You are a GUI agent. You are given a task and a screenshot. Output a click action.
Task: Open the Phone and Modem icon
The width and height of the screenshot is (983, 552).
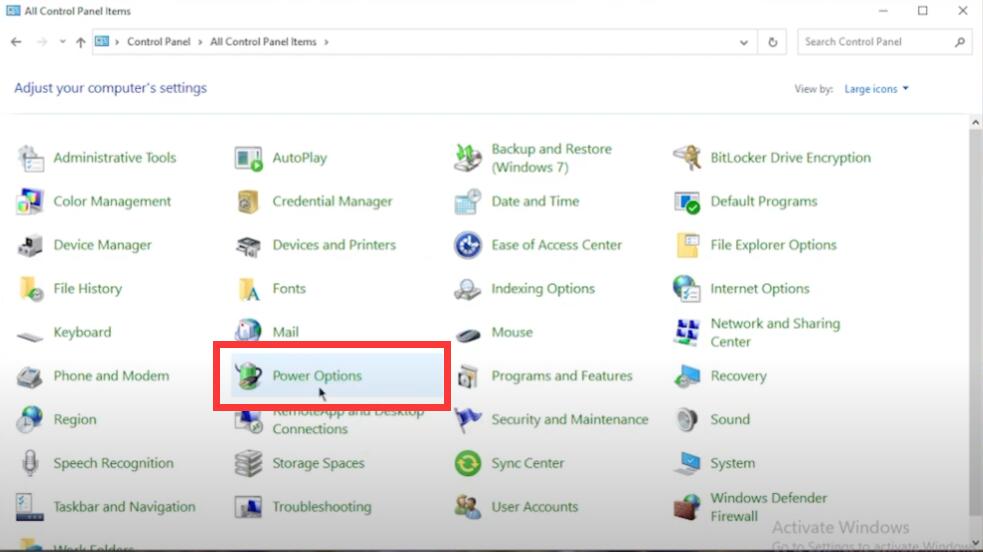(x=29, y=376)
